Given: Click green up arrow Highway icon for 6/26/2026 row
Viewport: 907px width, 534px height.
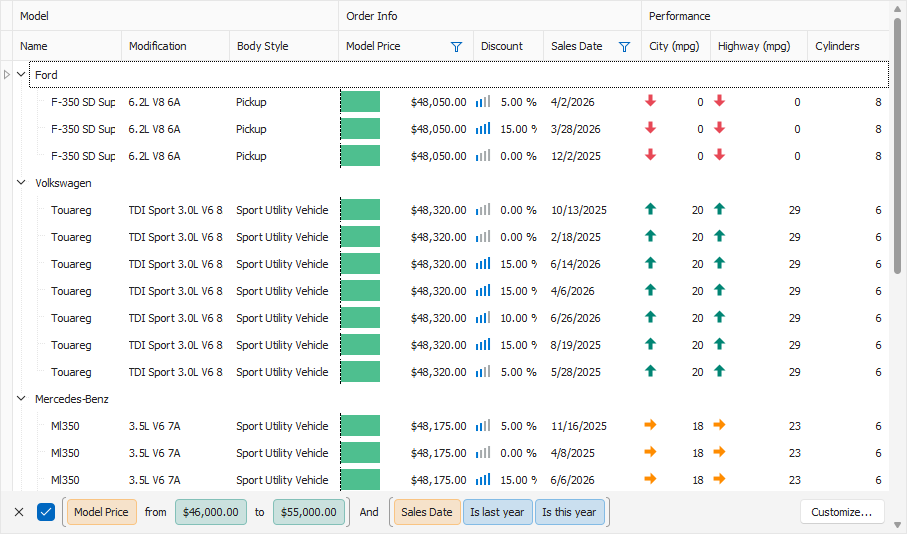Looking at the screenshot, I should coord(719,317).
